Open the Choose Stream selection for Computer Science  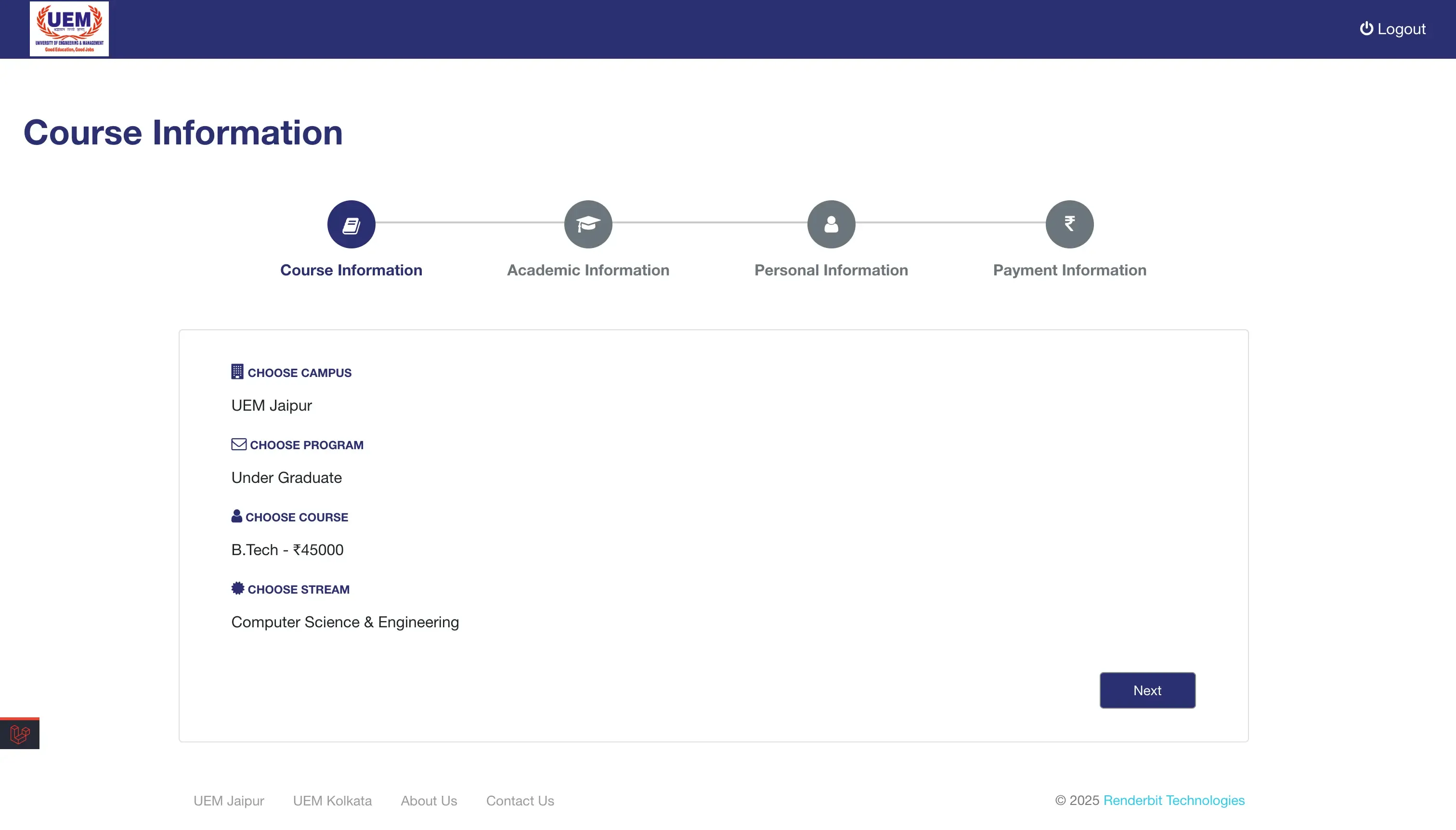[x=345, y=622]
